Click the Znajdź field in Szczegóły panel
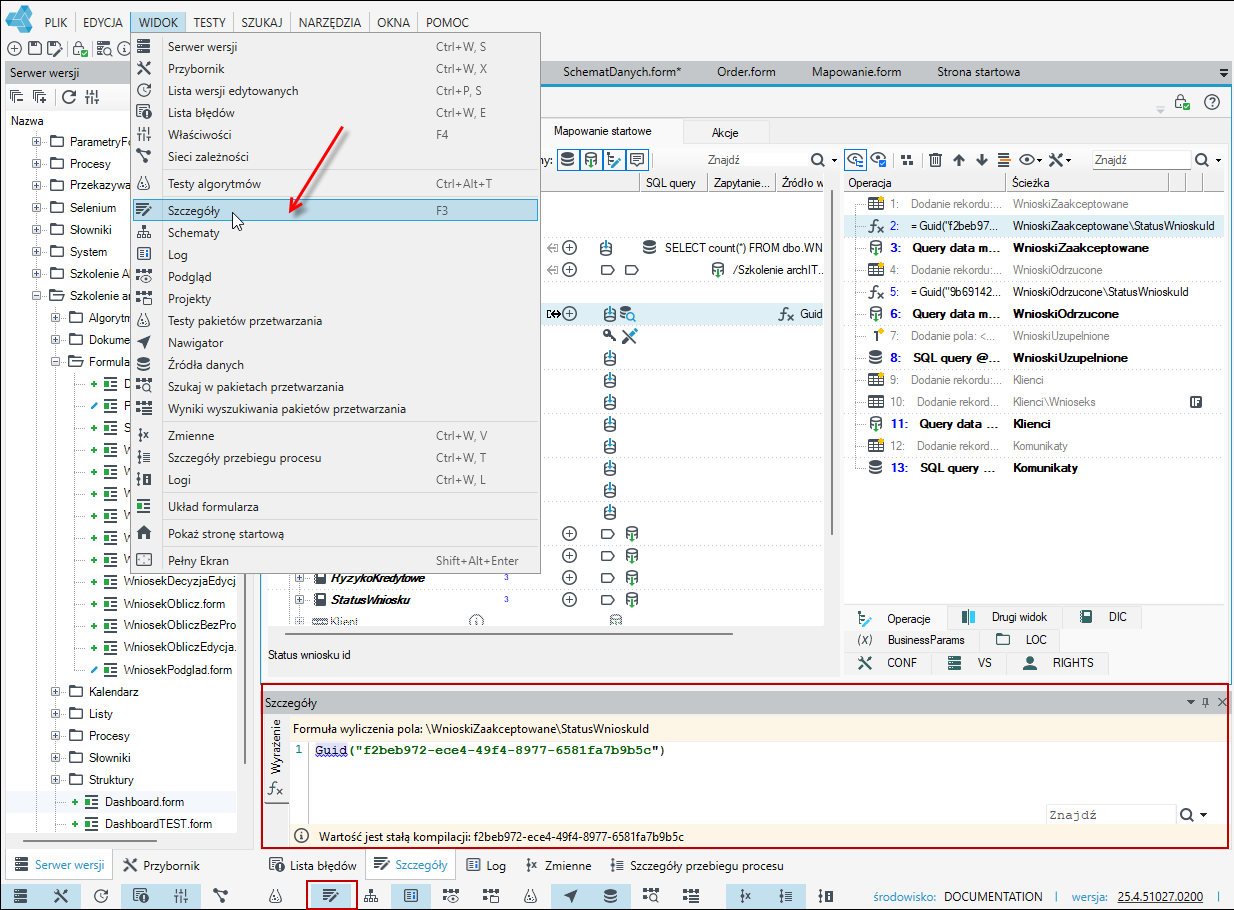1234x910 pixels. coord(1111,815)
